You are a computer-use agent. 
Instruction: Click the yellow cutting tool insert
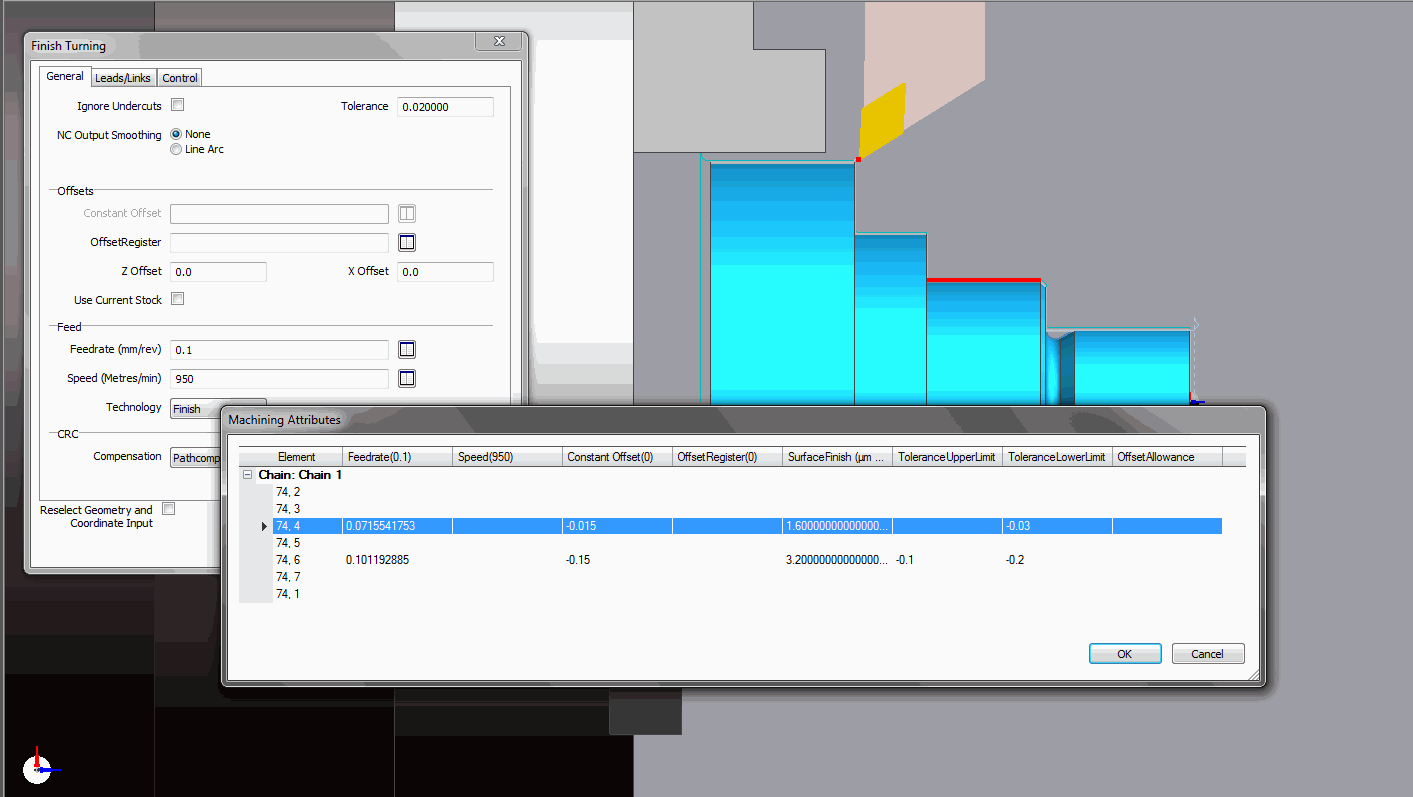pos(882,121)
